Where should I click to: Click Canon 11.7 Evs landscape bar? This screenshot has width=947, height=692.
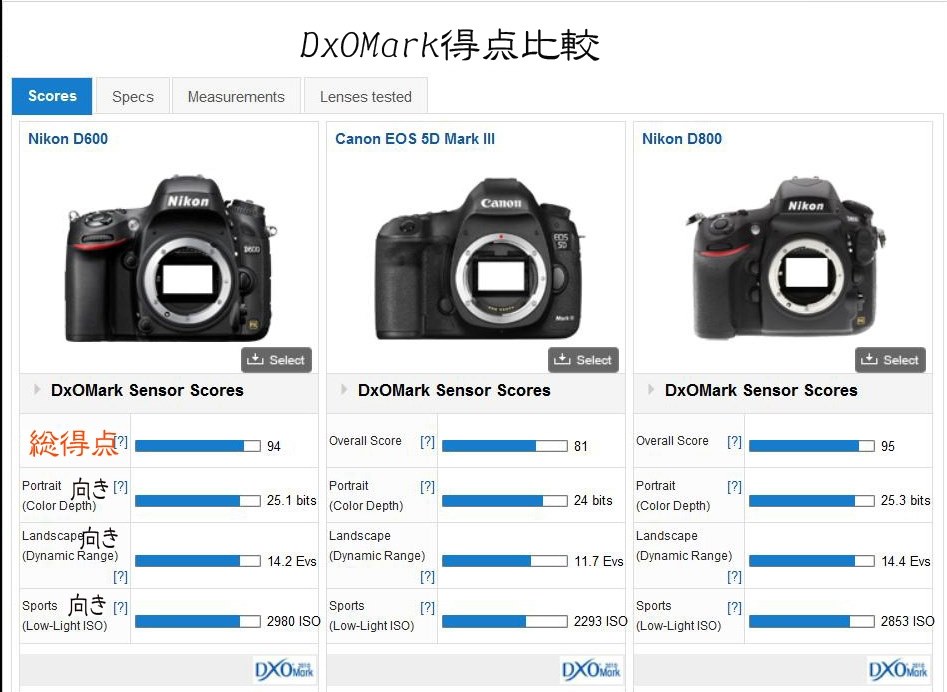point(505,561)
